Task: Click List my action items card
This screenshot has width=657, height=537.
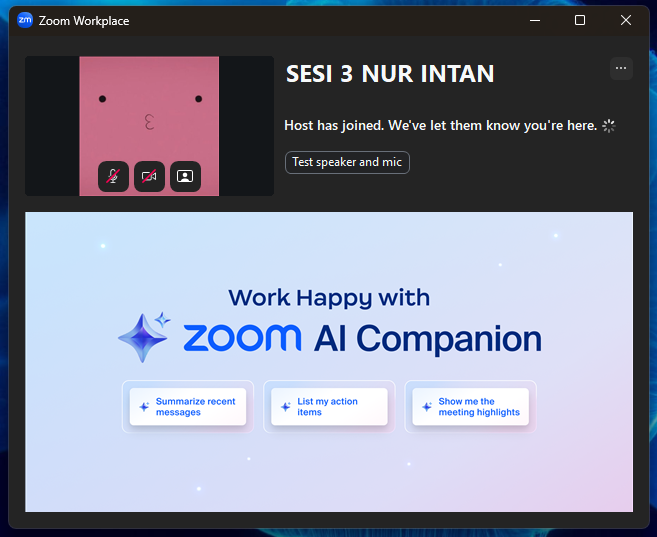Action: 329,407
